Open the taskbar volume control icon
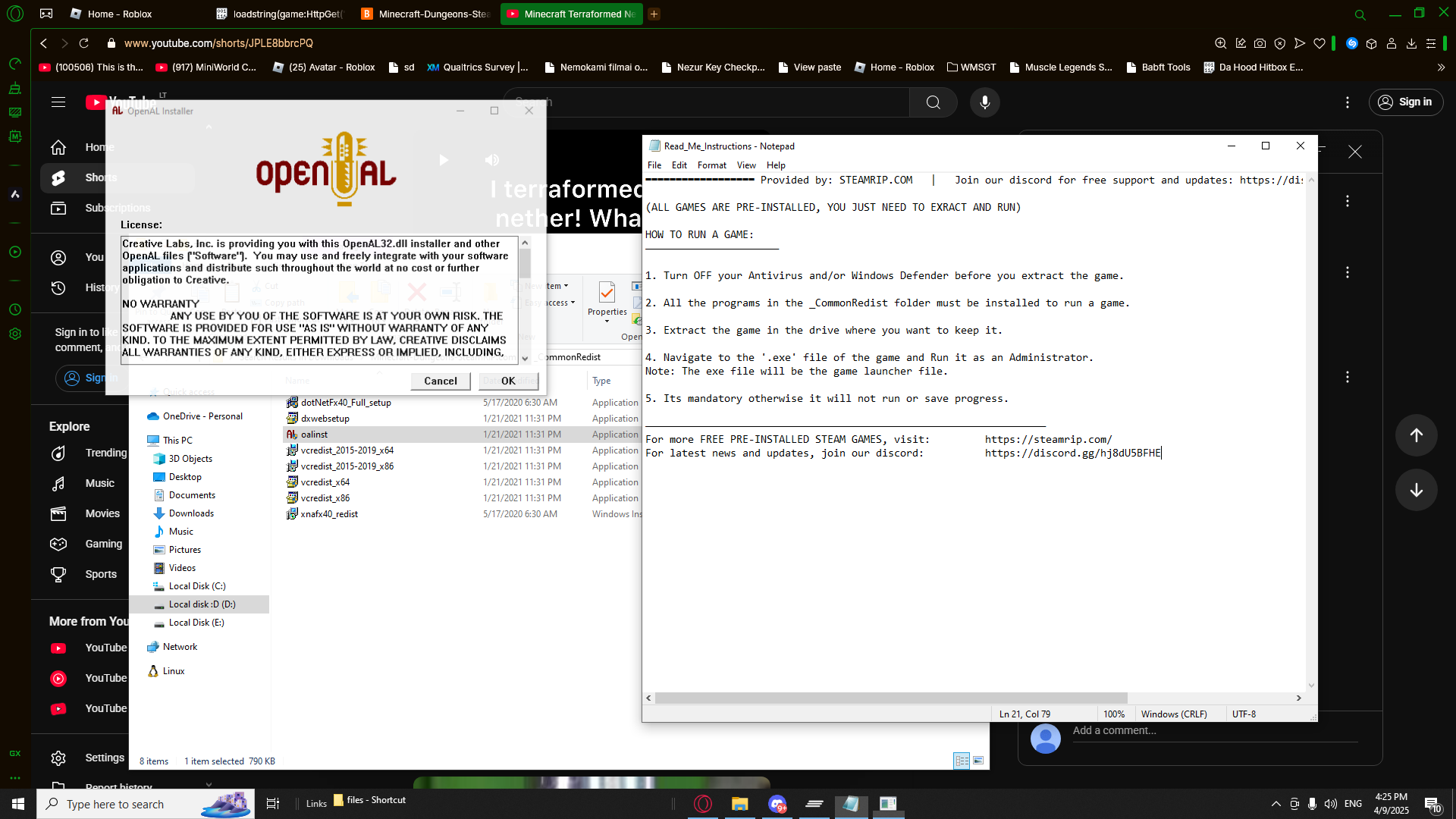The width and height of the screenshot is (1456, 819). point(1331,804)
